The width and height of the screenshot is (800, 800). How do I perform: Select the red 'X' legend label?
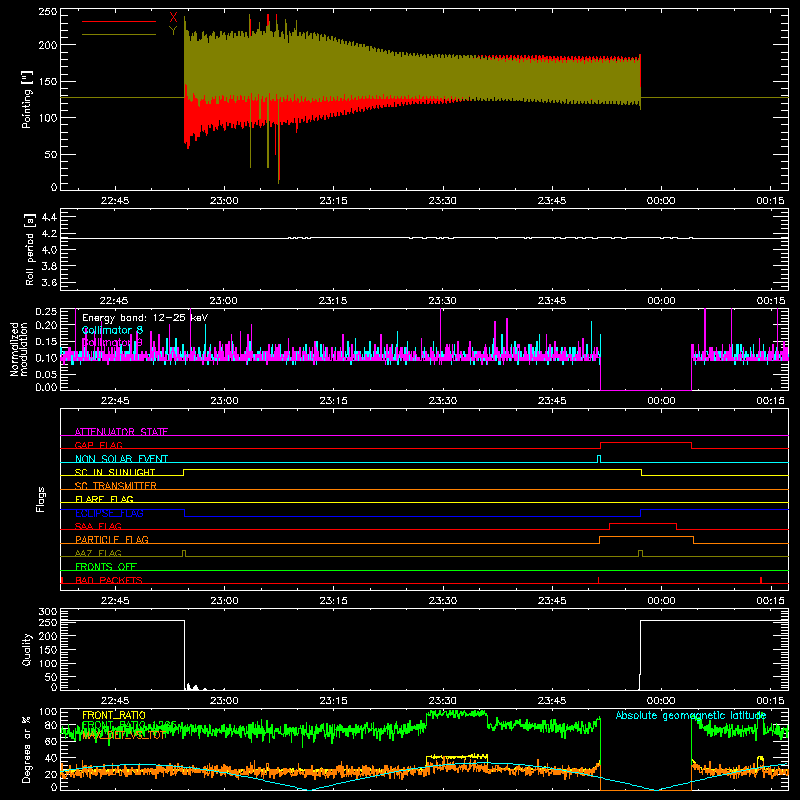coord(173,18)
